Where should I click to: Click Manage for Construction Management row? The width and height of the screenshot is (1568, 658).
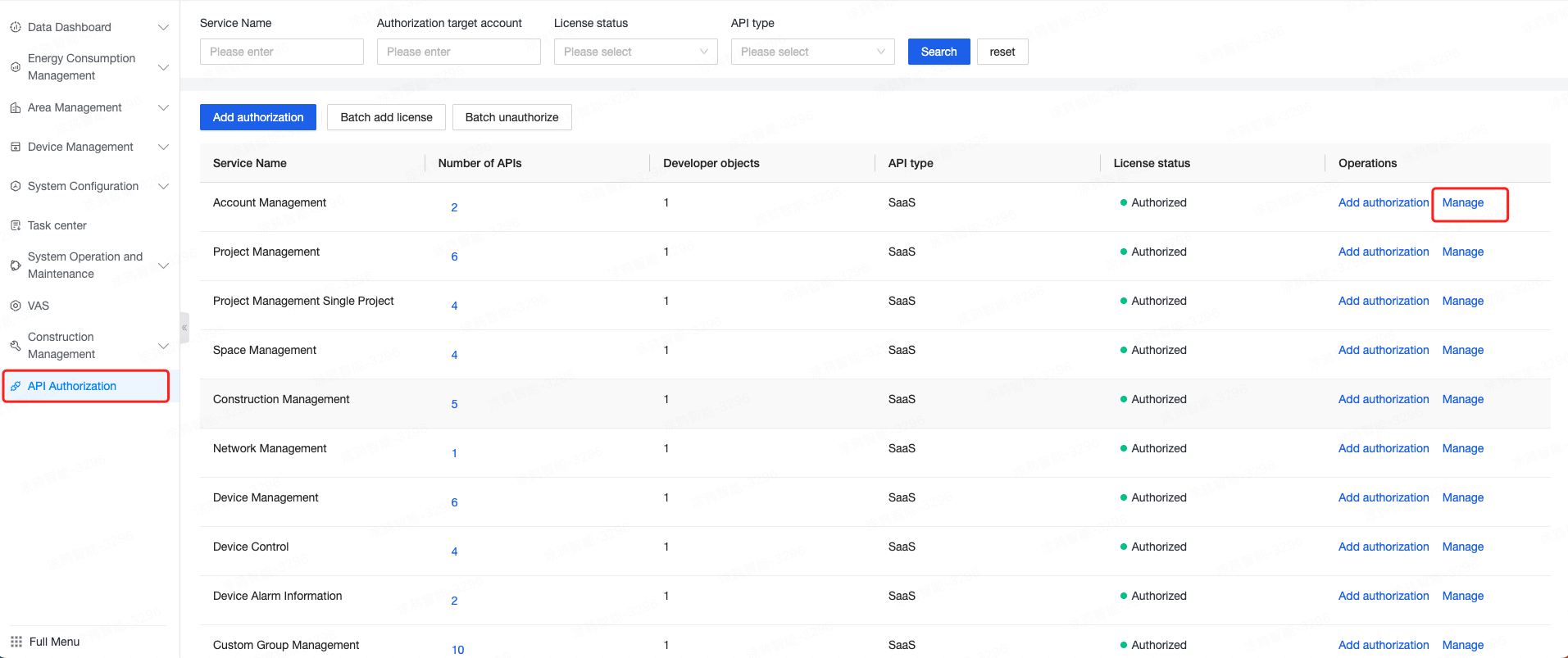point(1463,399)
